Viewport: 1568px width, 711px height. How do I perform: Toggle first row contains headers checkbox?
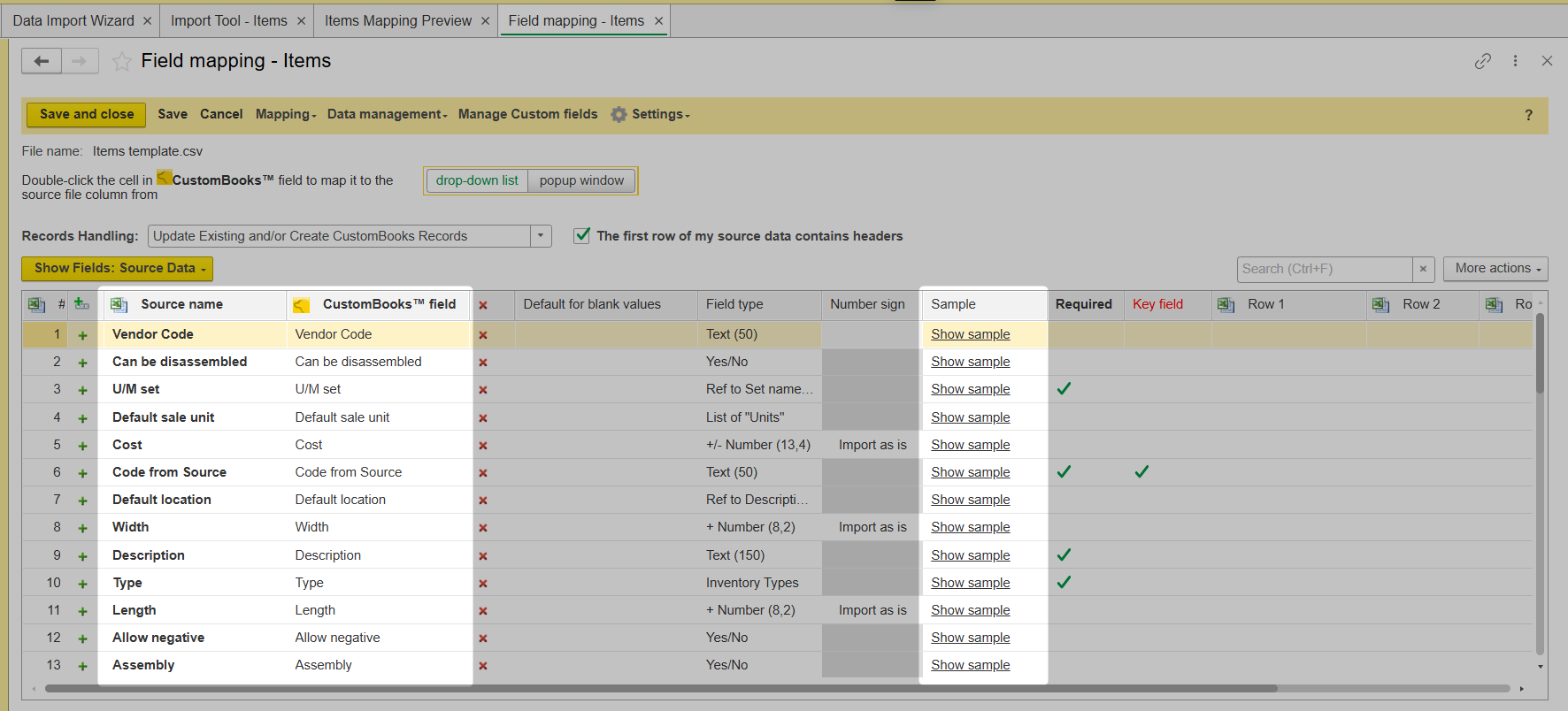(x=581, y=235)
